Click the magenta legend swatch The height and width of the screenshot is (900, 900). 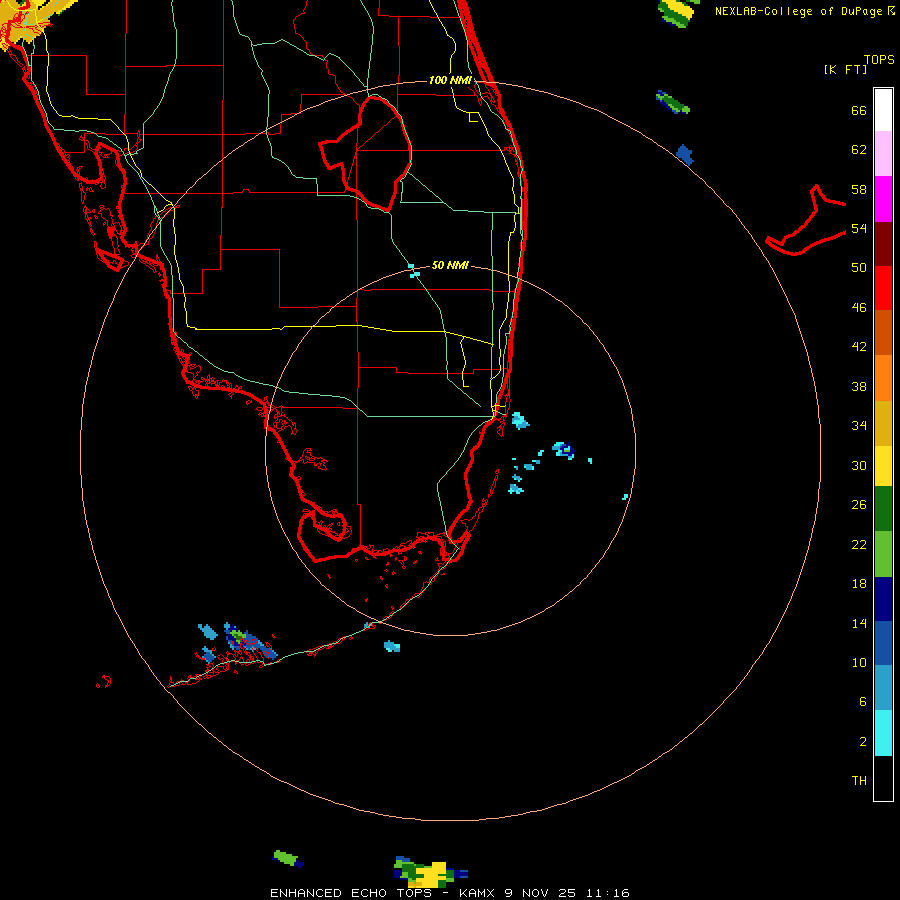click(883, 199)
